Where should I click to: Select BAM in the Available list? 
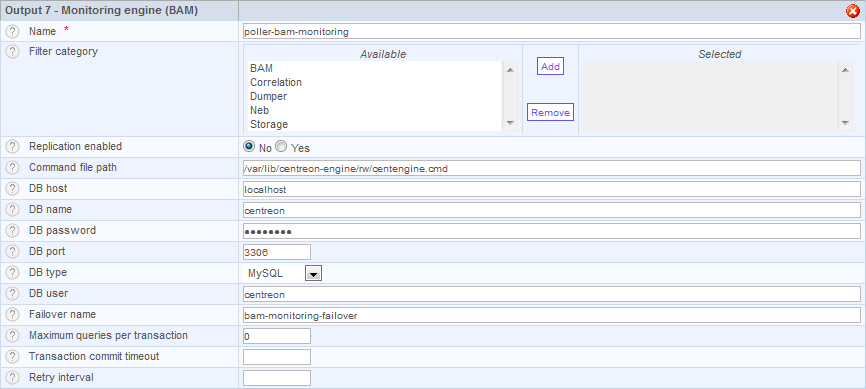pos(375,68)
